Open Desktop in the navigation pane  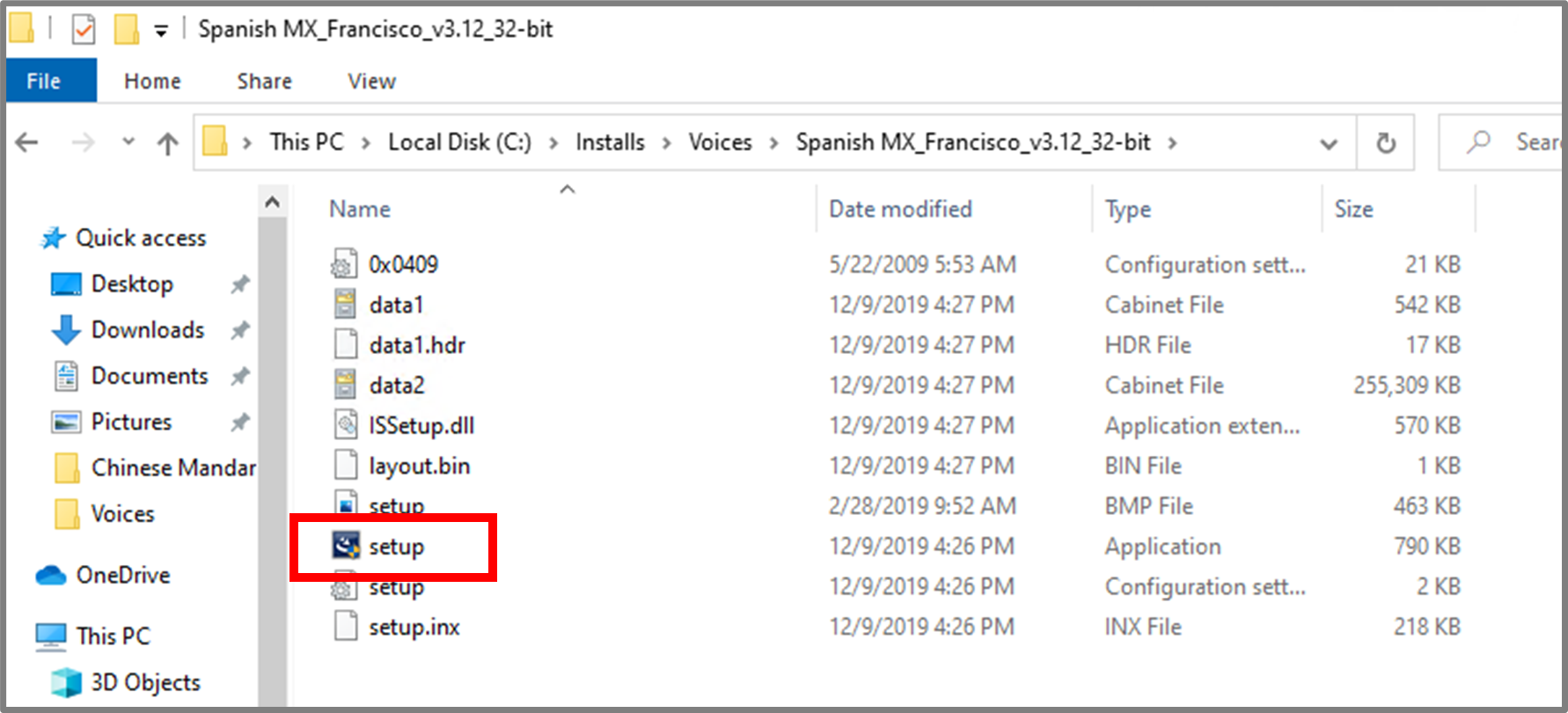(x=132, y=284)
